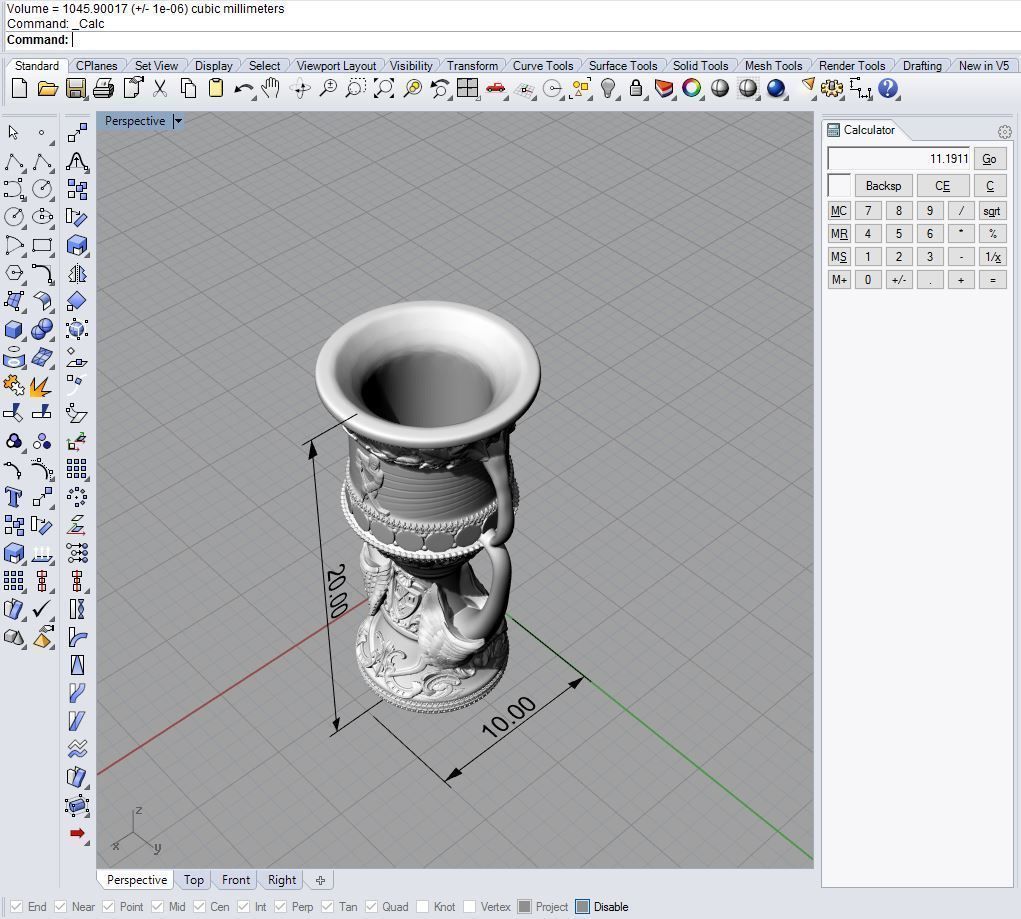Switch to the Right viewport tab
Viewport: 1021px width, 919px height.
281,880
